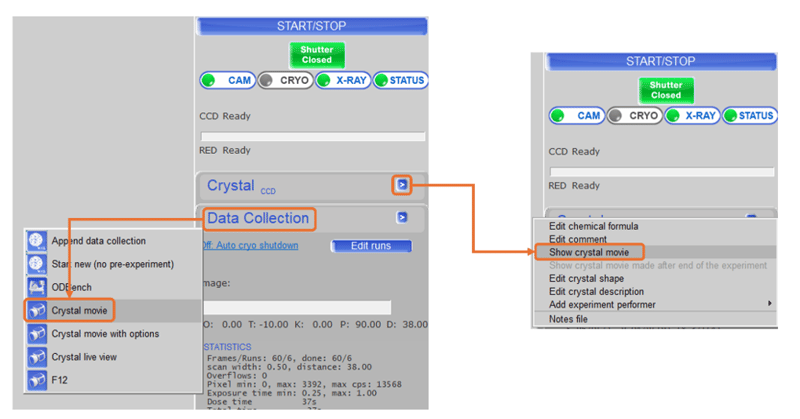Open ODBench from the menu

[113, 287]
